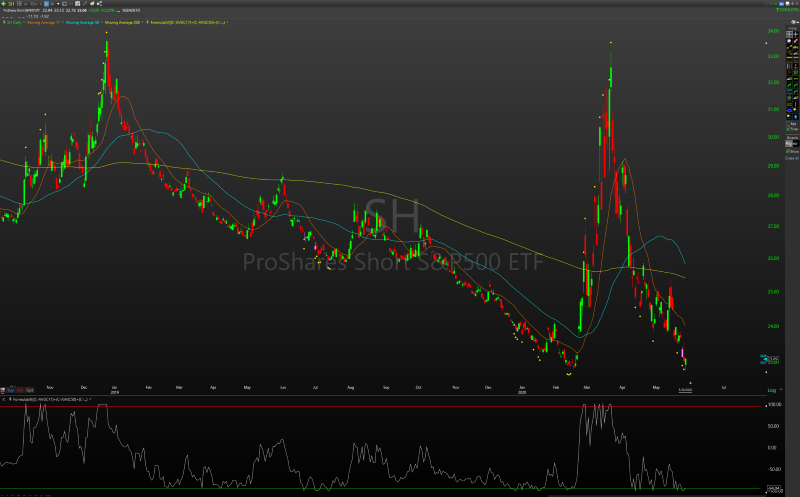Click the current price tag on price scale

[773, 359]
